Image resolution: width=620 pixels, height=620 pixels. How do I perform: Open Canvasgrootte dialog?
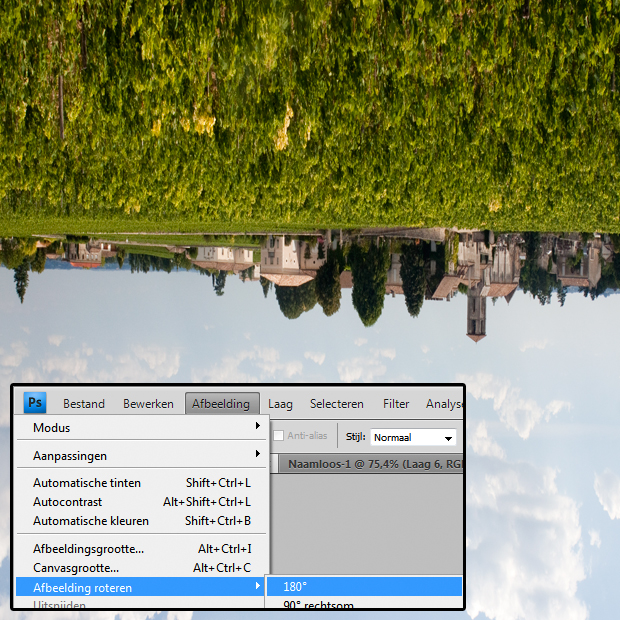click(143, 568)
